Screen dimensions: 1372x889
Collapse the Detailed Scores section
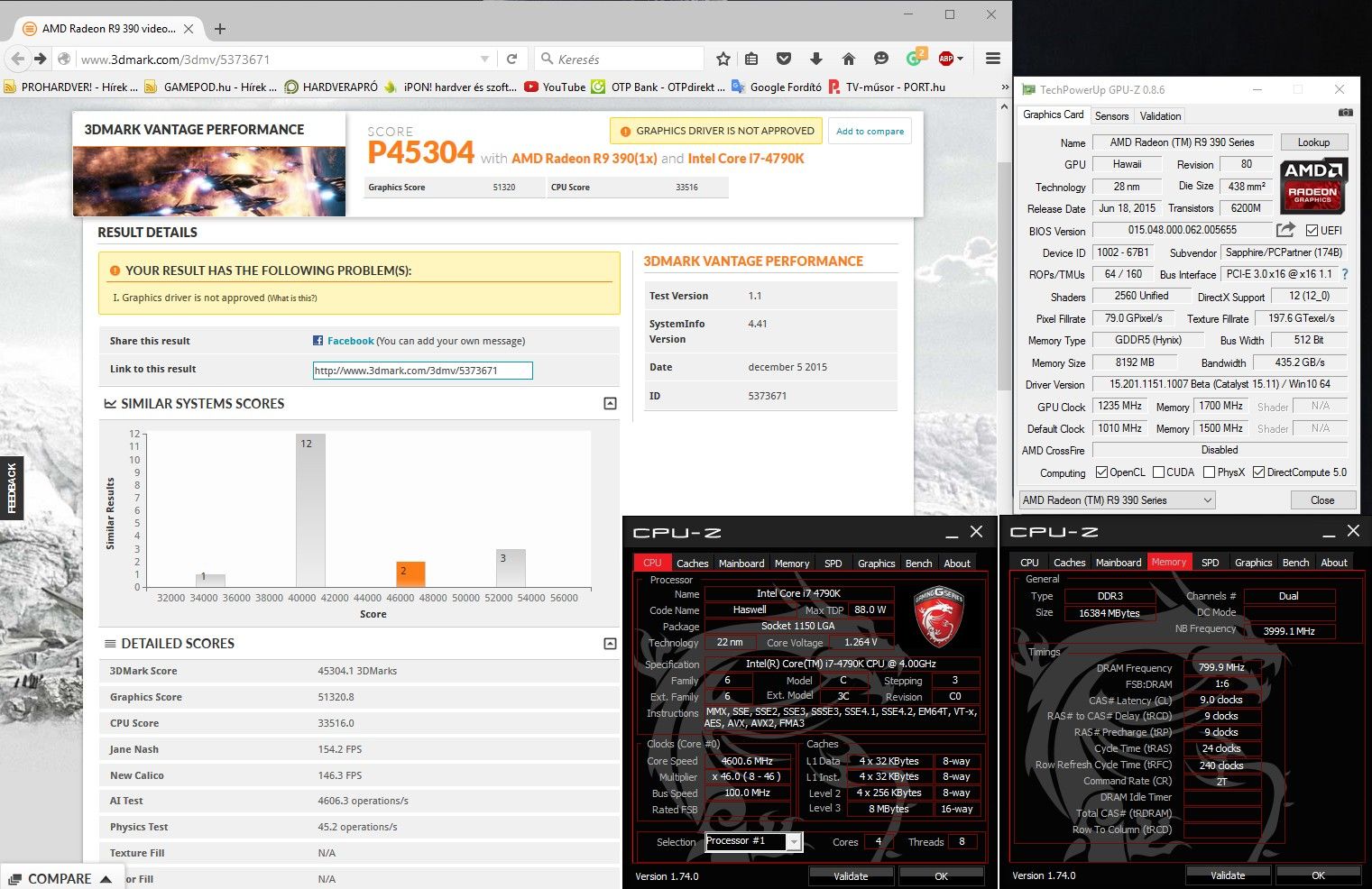pos(610,644)
